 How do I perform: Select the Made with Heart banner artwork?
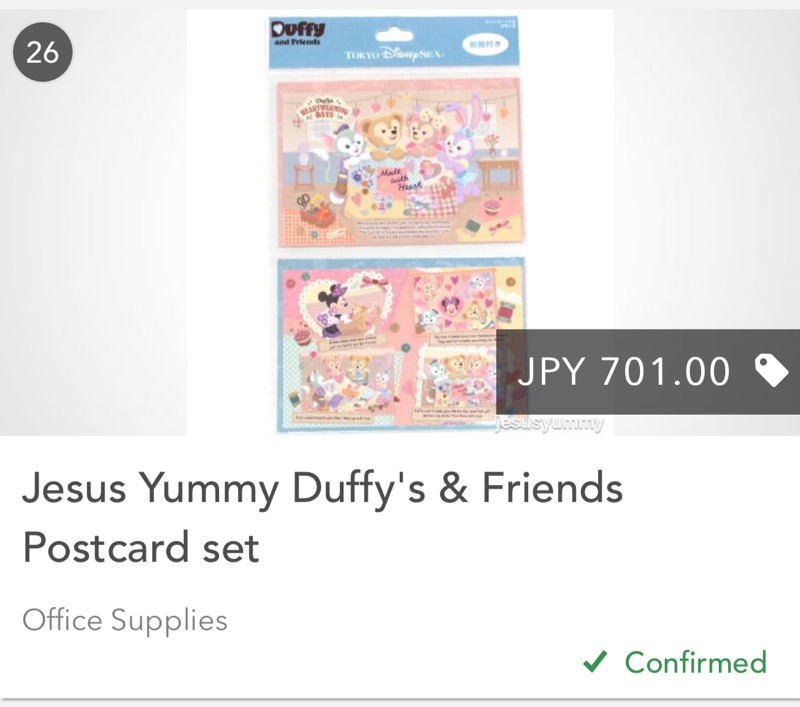(398, 180)
